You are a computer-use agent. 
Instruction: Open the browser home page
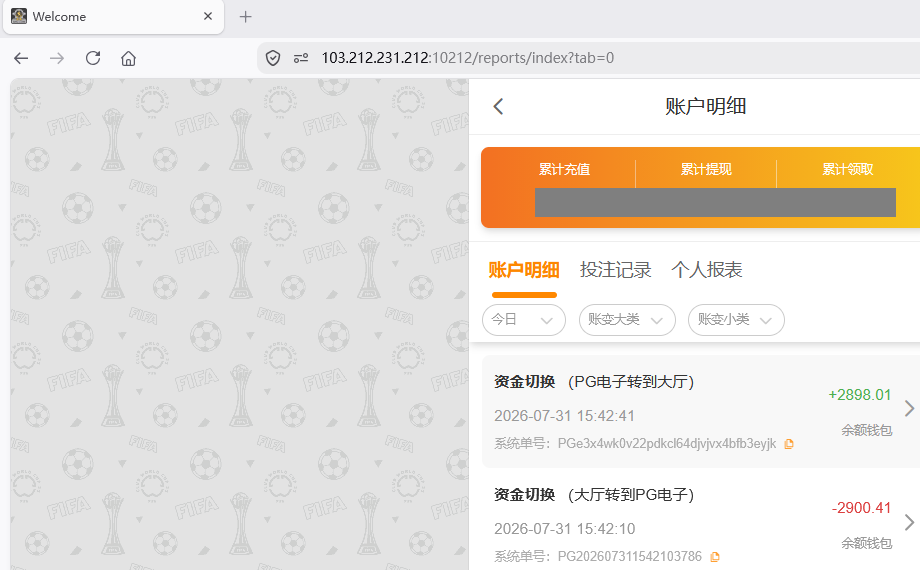point(128,58)
